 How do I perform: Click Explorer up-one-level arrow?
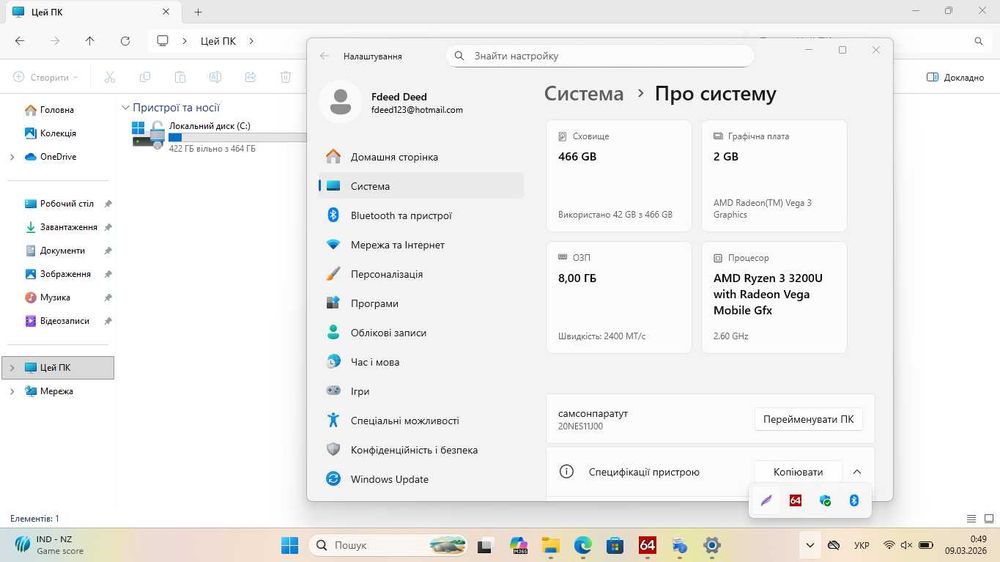tap(90, 41)
